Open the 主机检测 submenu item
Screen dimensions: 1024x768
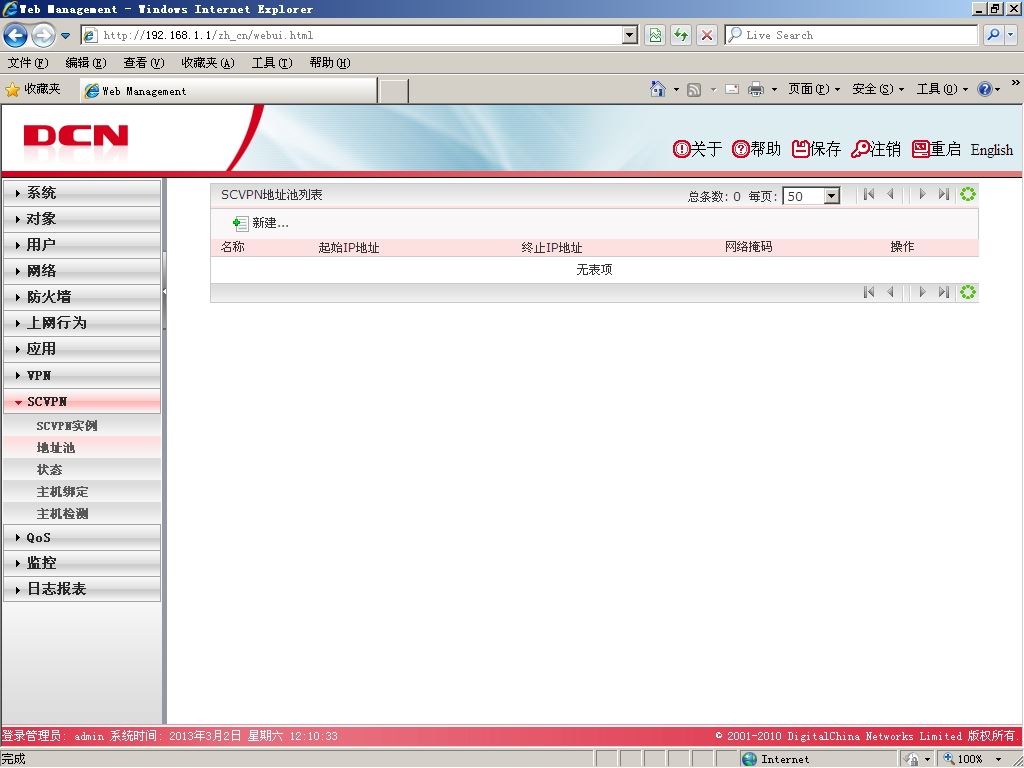pyautogui.click(x=82, y=513)
